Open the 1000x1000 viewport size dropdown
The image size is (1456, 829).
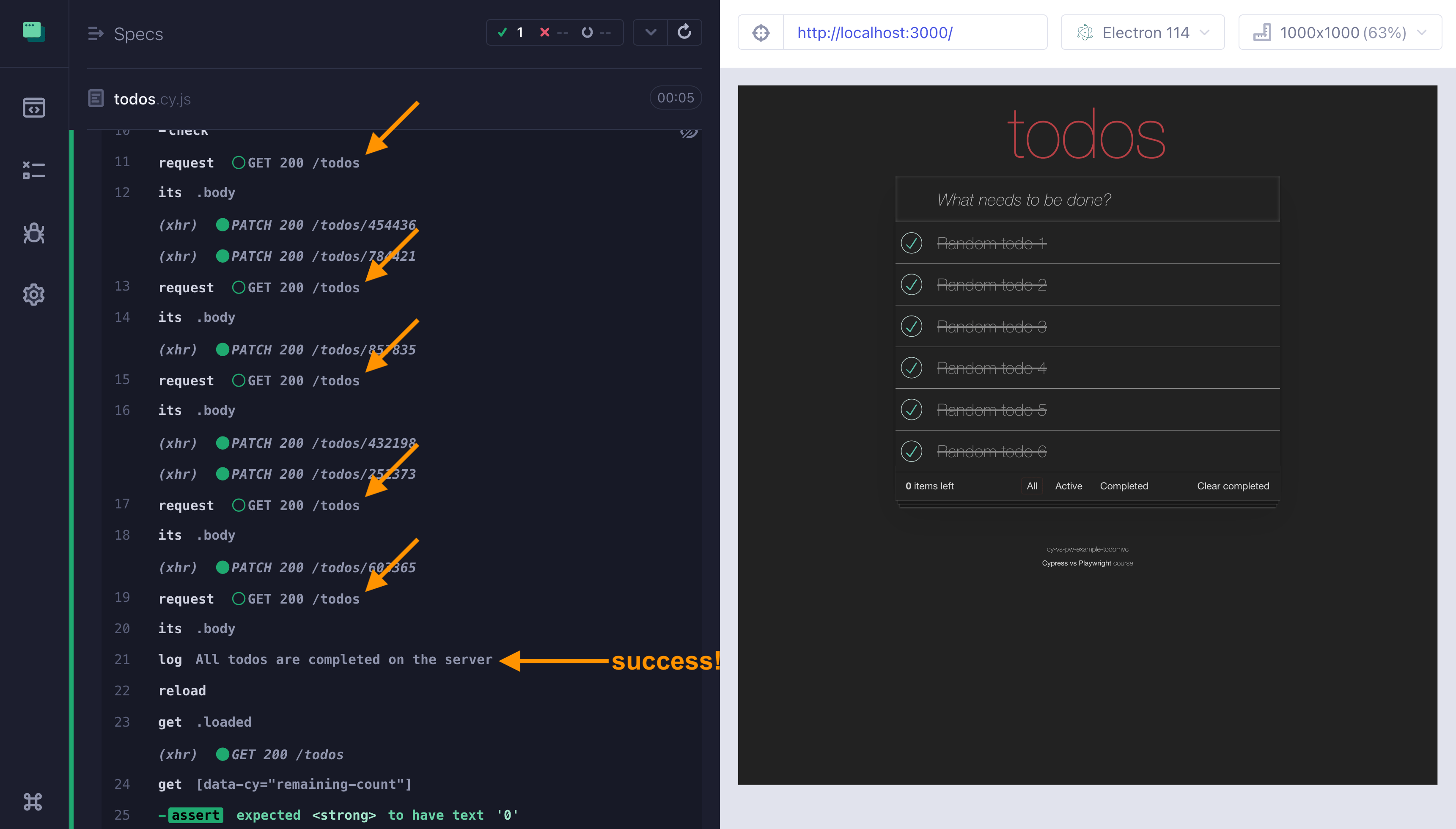click(x=1339, y=33)
